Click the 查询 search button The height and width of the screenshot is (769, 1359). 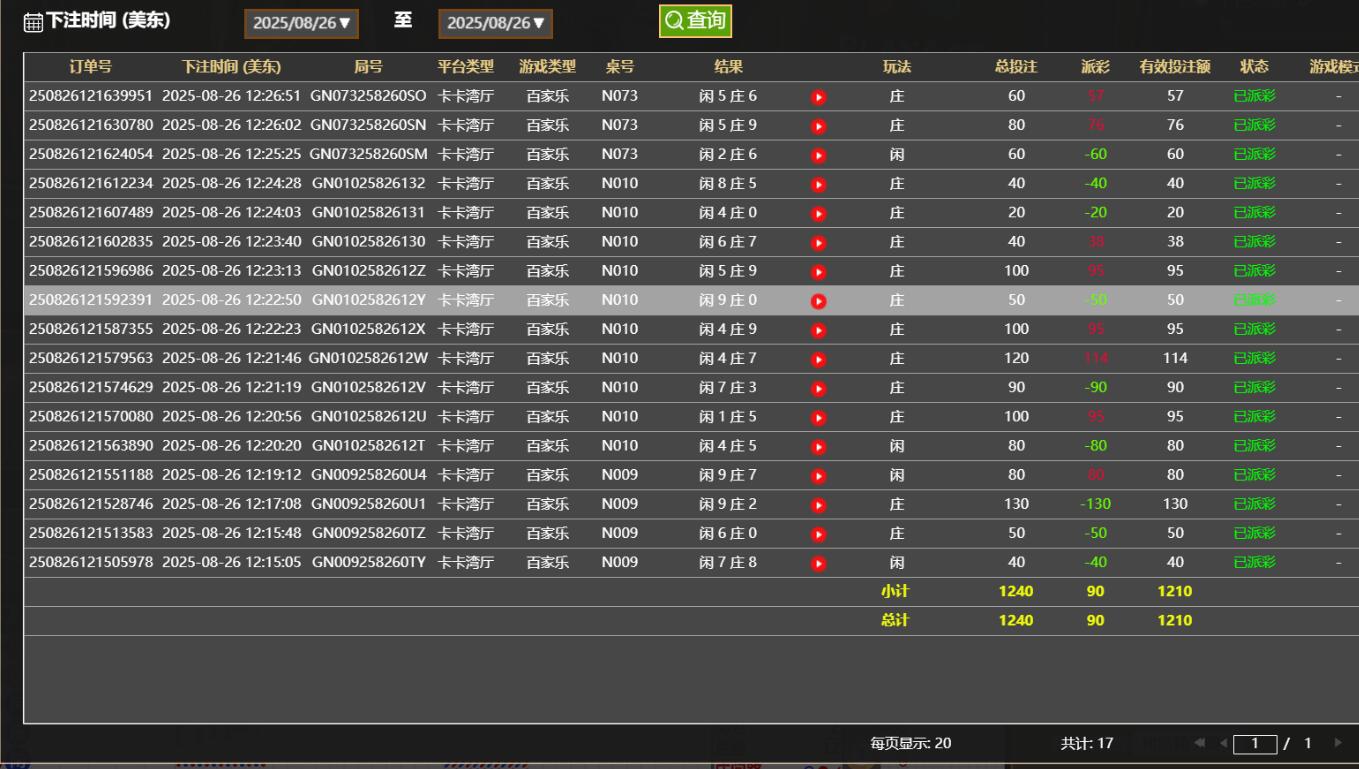click(695, 21)
